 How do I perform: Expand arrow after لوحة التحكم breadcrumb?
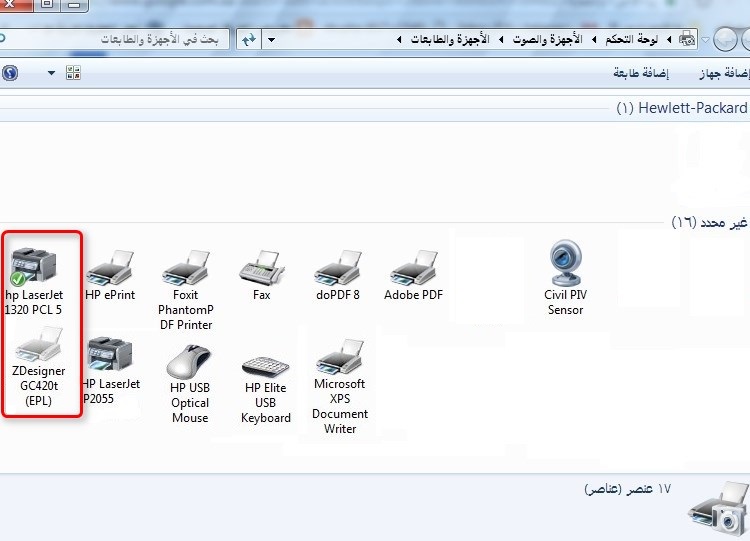(x=594, y=40)
